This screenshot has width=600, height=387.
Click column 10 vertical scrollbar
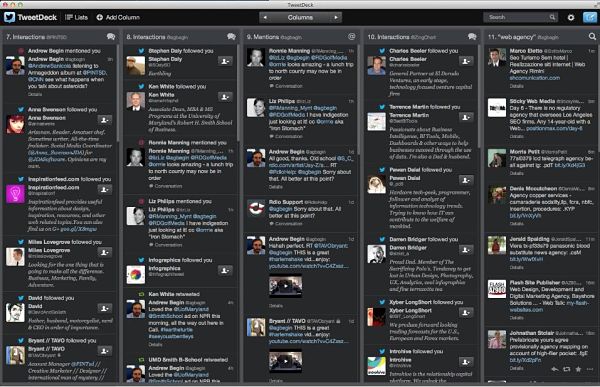coord(479,96)
